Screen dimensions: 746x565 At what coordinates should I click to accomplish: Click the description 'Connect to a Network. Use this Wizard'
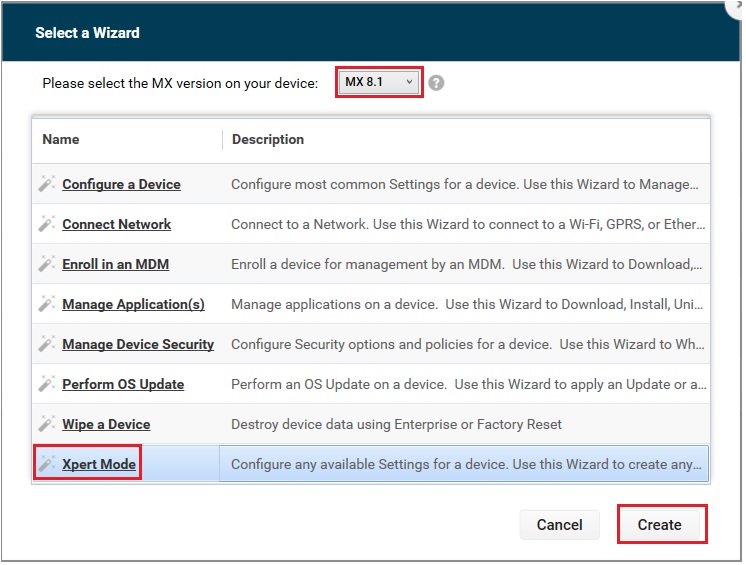tap(468, 224)
